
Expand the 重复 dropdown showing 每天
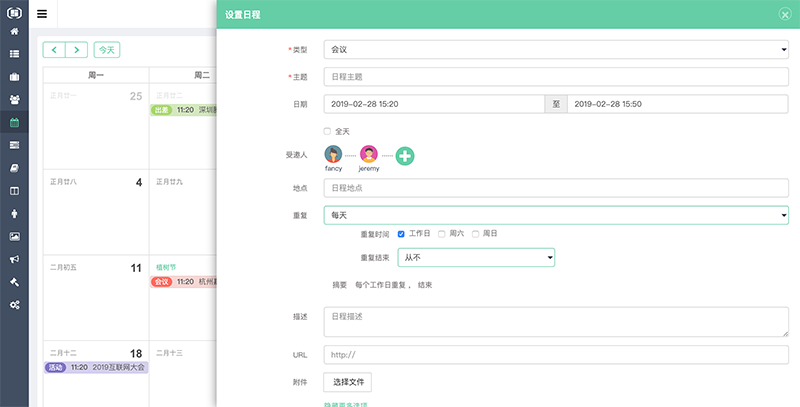click(555, 215)
